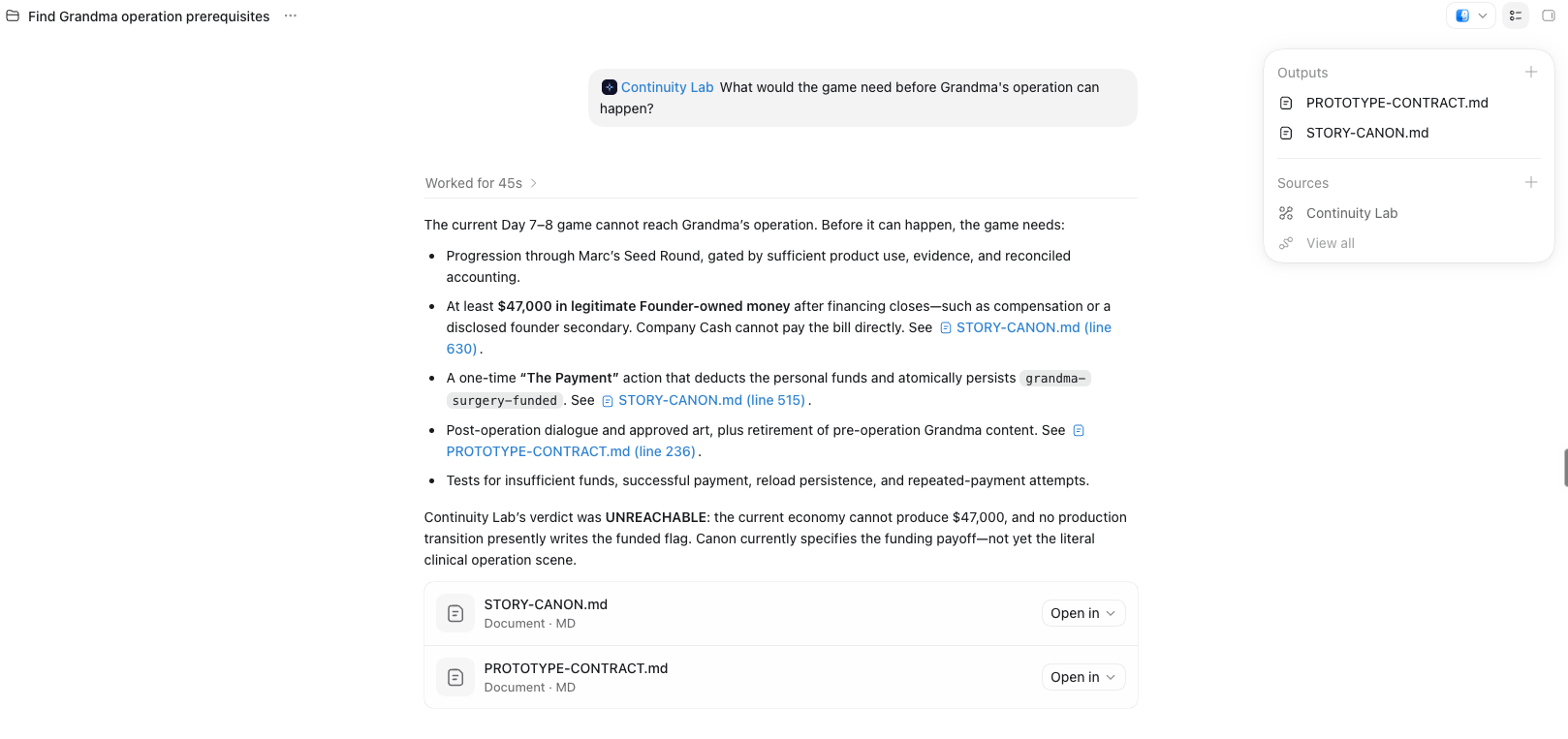Click the PROTOTYPE-CONTRACT.md document card icon
1568x739 pixels.
pos(455,677)
